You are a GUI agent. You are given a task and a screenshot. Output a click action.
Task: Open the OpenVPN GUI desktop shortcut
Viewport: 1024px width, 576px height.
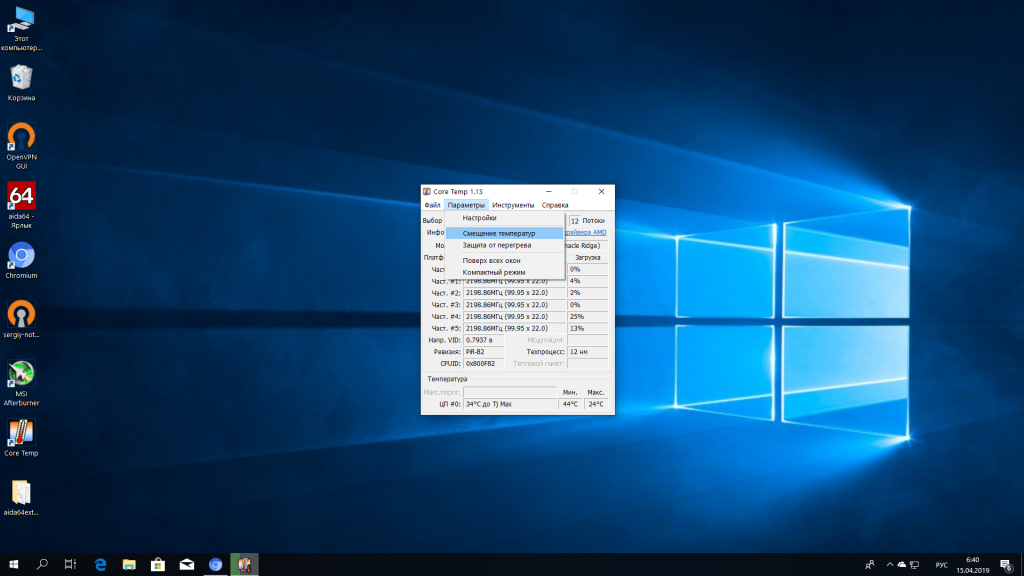(x=21, y=137)
